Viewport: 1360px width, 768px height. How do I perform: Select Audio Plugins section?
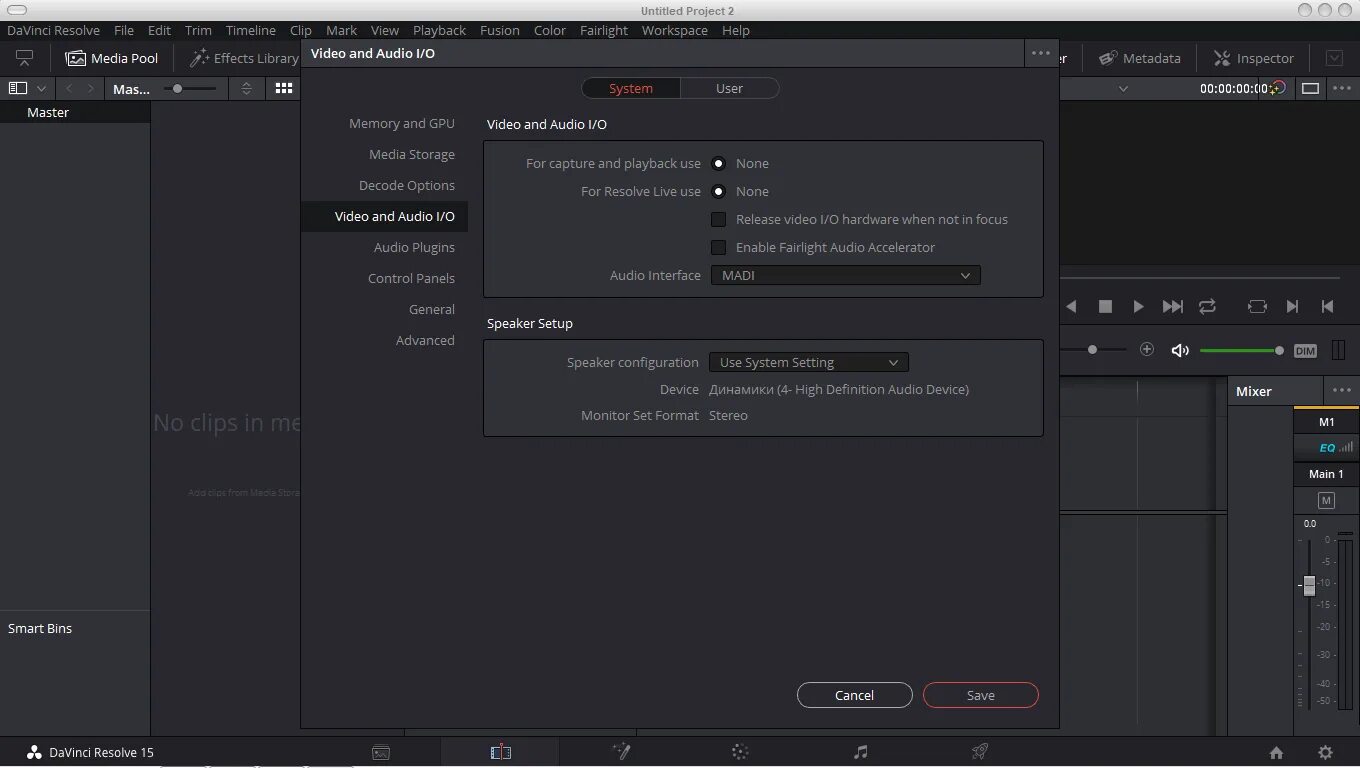point(414,247)
